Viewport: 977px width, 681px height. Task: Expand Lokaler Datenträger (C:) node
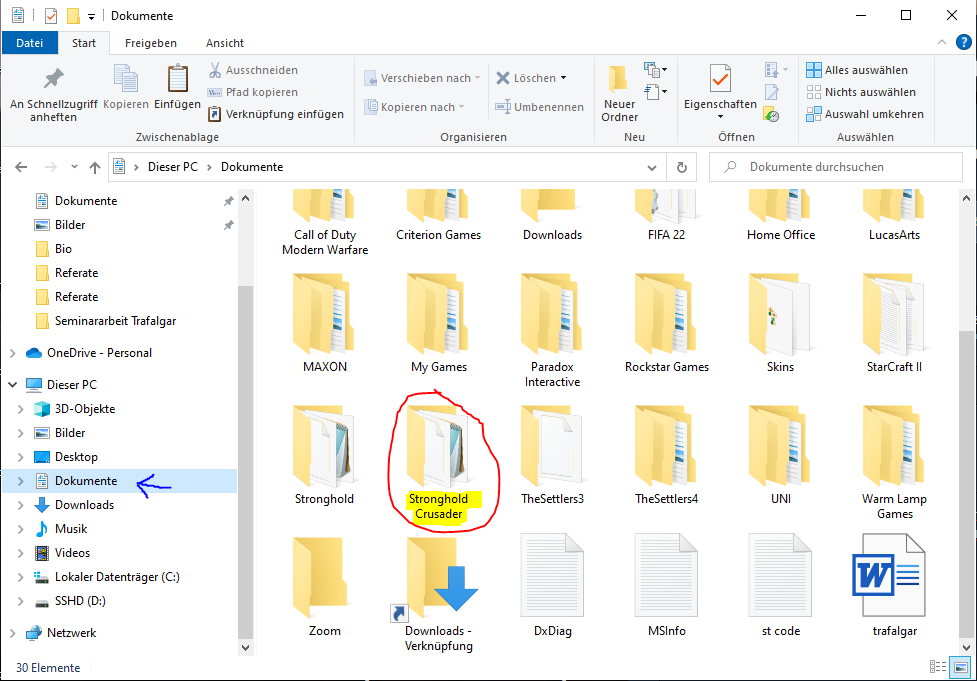[x=21, y=578]
